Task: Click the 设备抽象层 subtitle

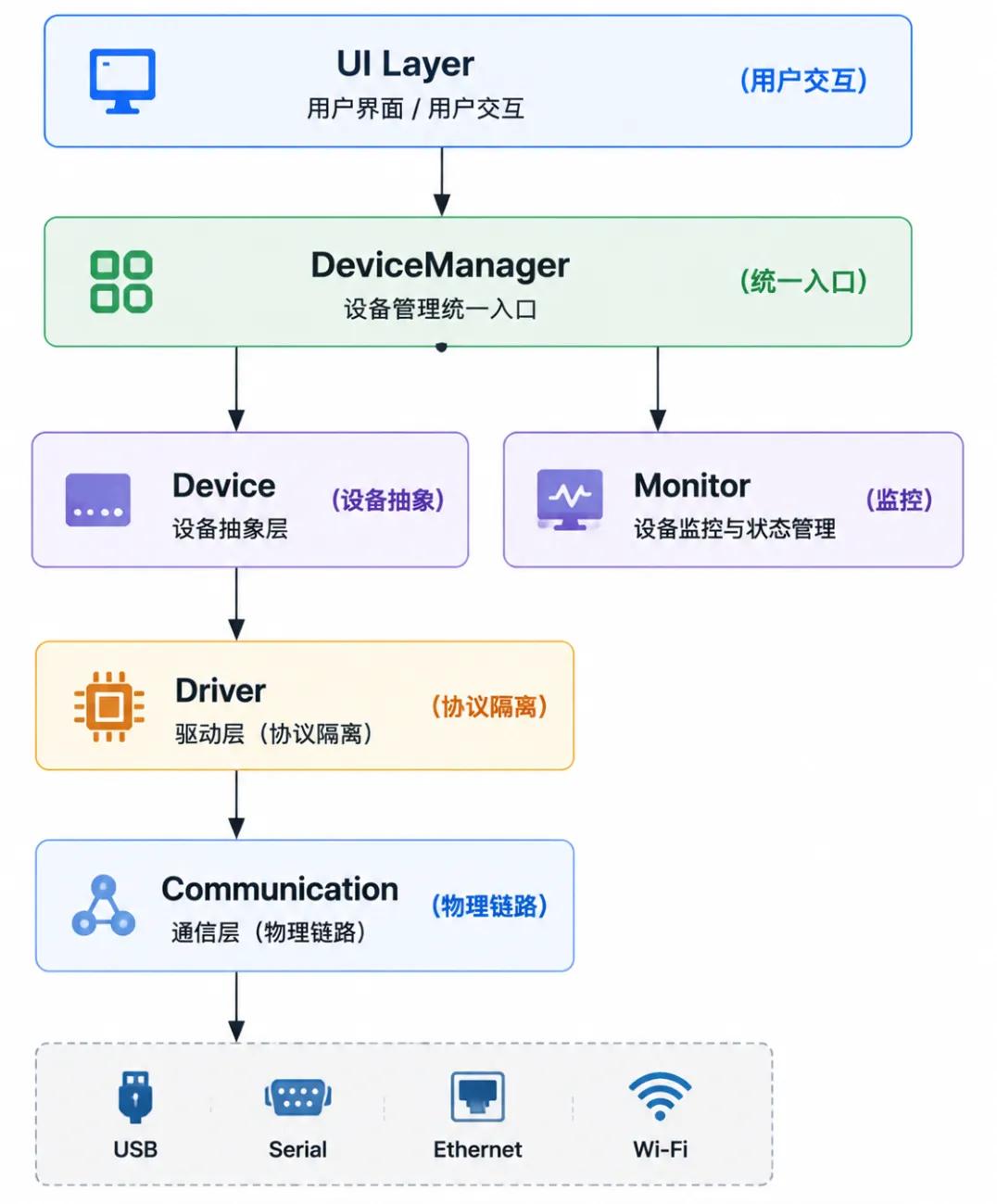Action: 230,528
